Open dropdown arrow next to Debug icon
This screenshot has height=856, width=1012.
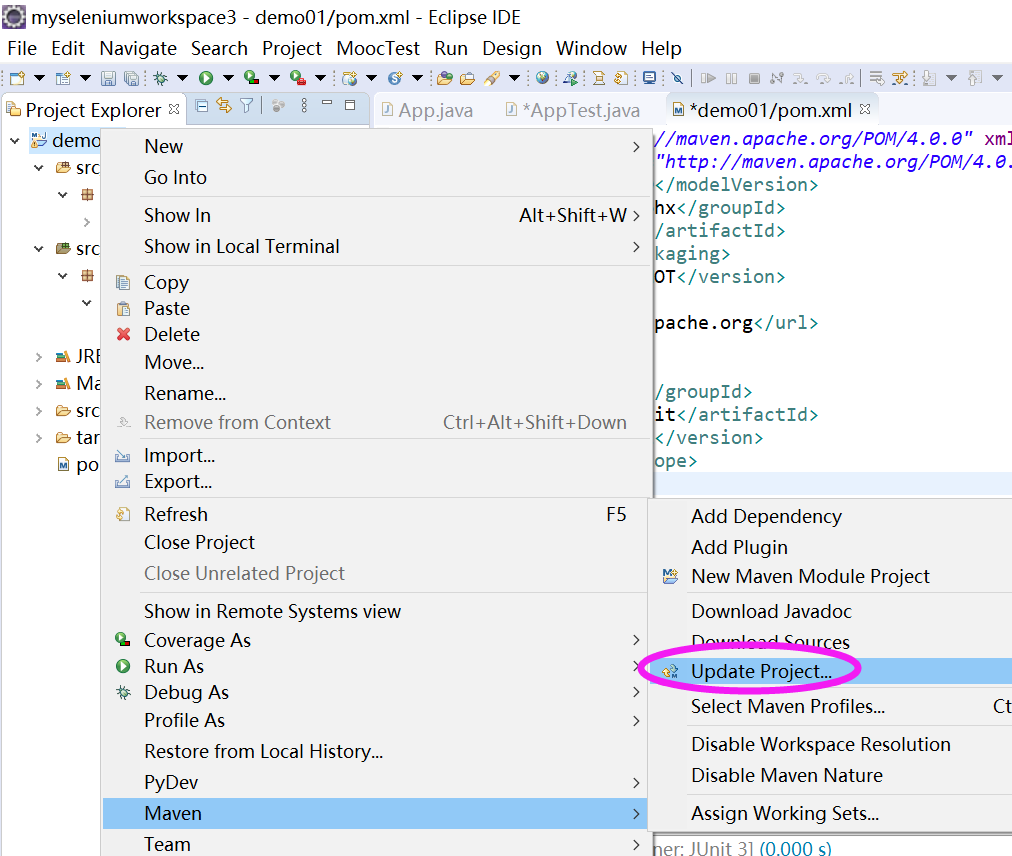(x=183, y=78)
